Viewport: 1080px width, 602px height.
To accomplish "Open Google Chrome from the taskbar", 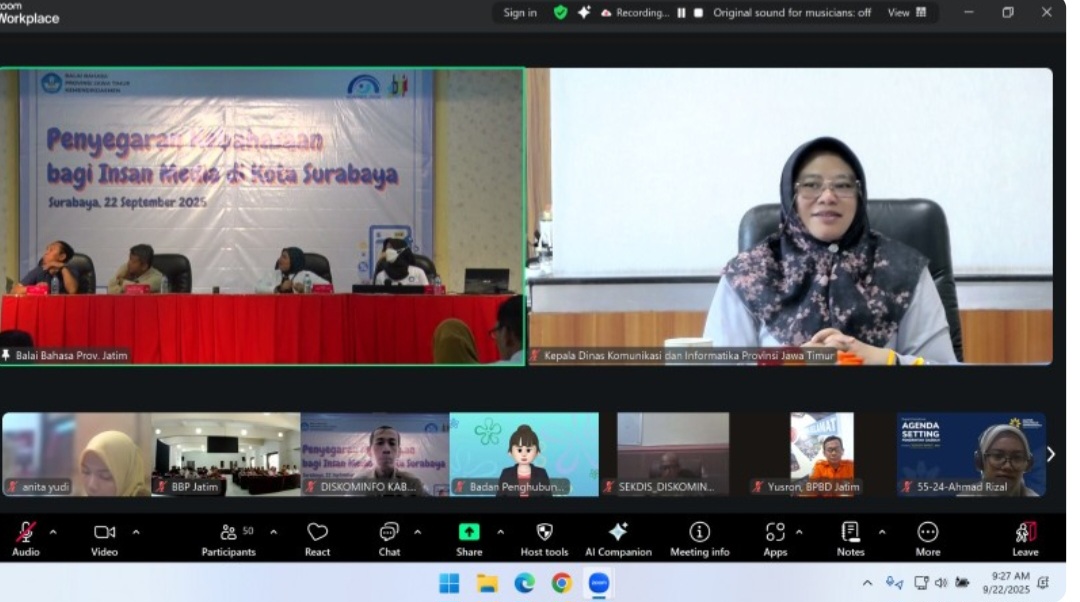I will [x=561, y=583].
